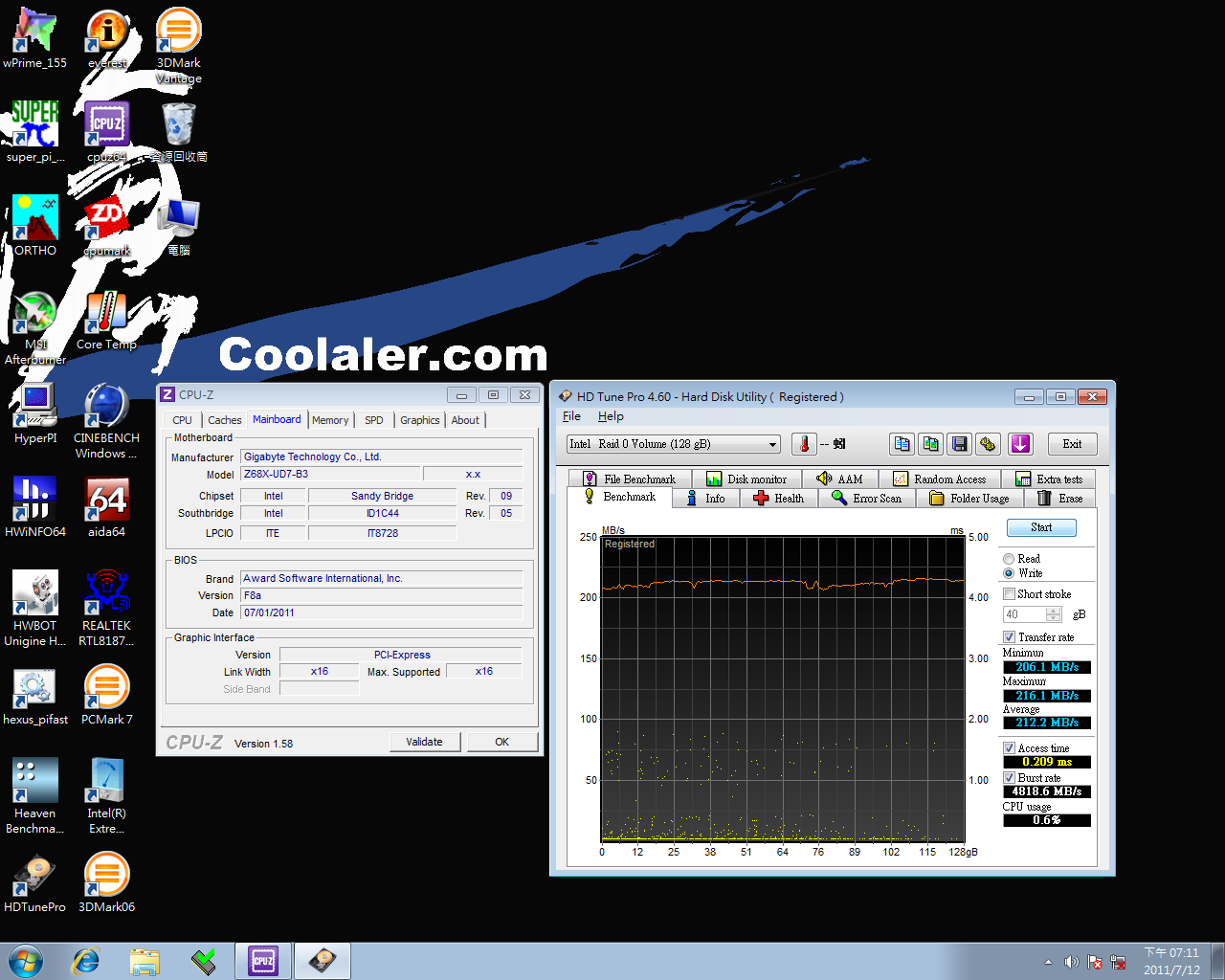
Task: Click the purple down-arrow minimize to tray icon
Action: (x=1020, y=444)
